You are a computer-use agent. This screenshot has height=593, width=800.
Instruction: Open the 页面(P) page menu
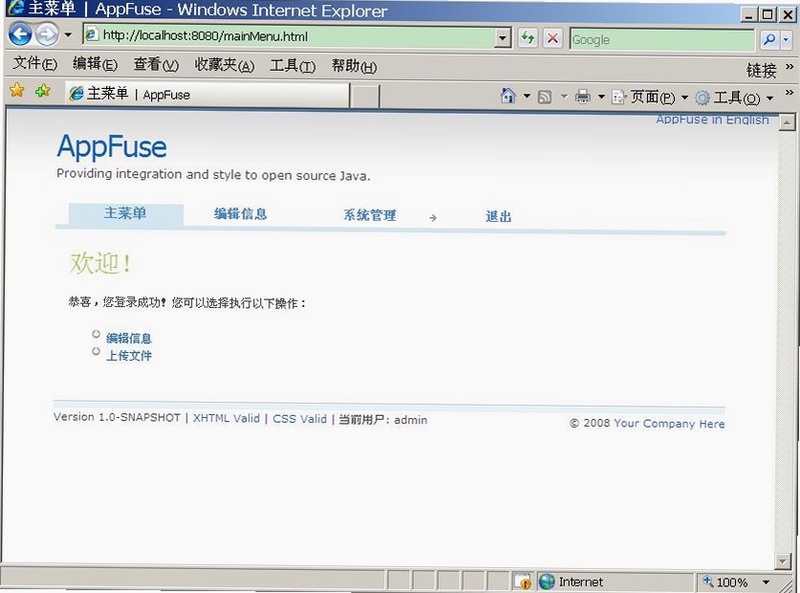pos(650,96)
